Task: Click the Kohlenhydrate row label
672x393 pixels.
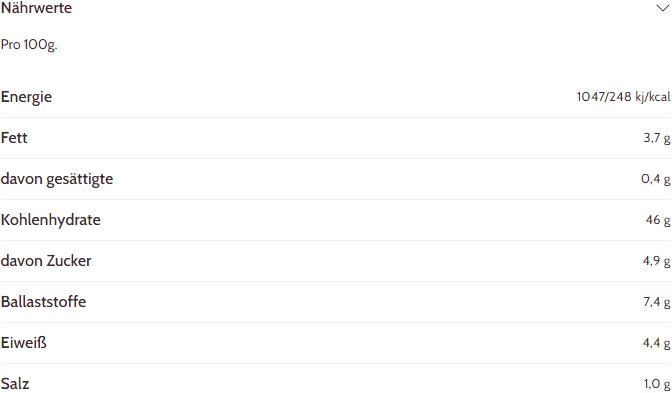Action: [x=51, y=220]
